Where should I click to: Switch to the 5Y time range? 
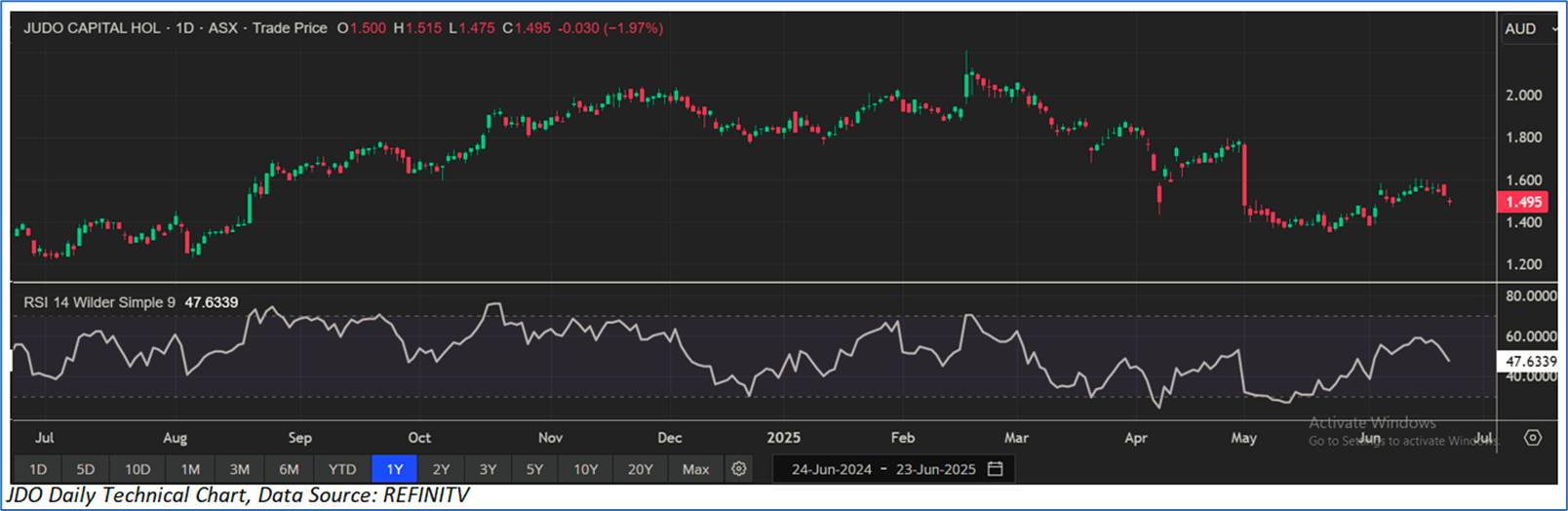(534, 469)
